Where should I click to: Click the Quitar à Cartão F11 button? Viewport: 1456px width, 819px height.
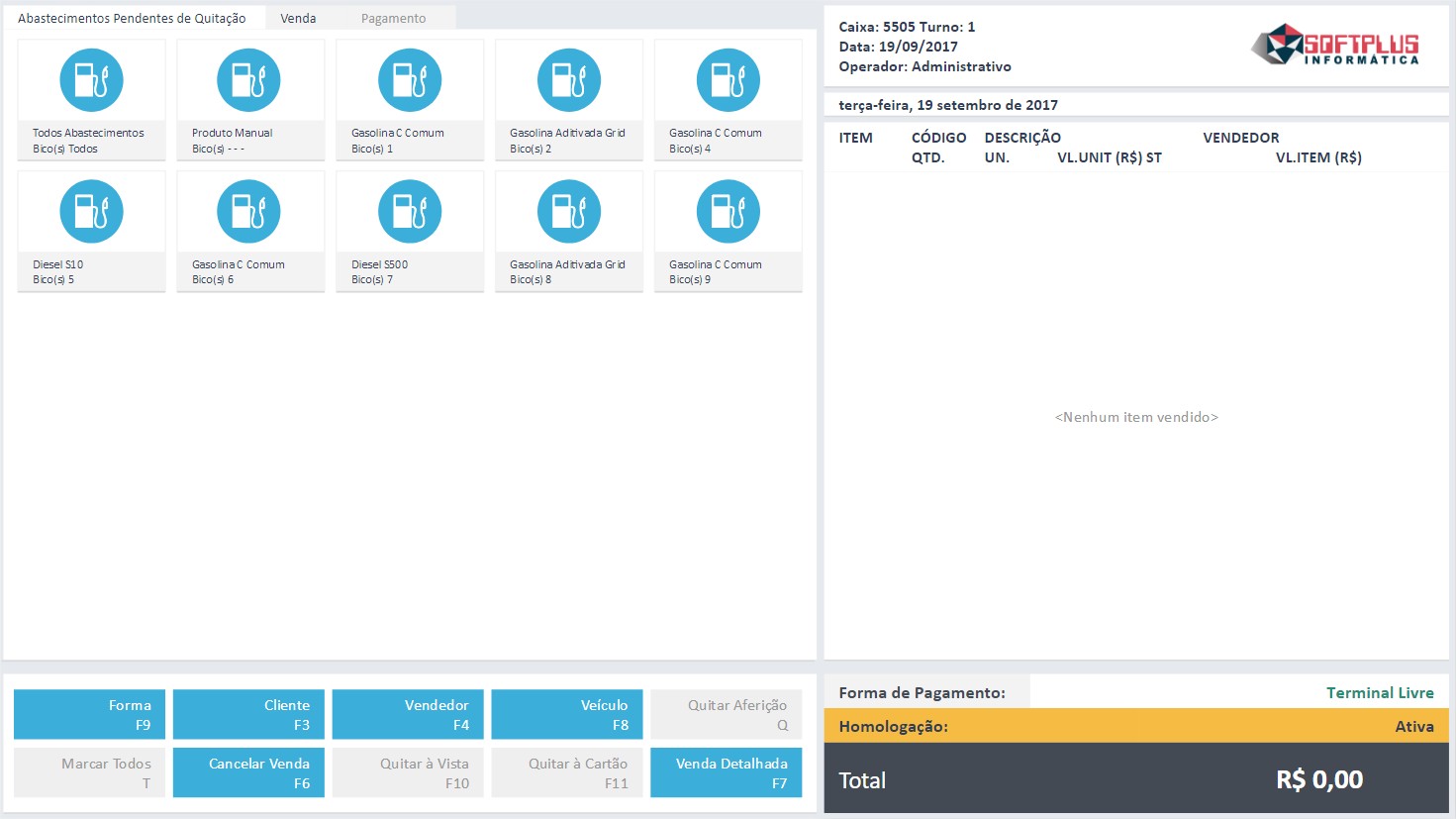tap(567, 772)
